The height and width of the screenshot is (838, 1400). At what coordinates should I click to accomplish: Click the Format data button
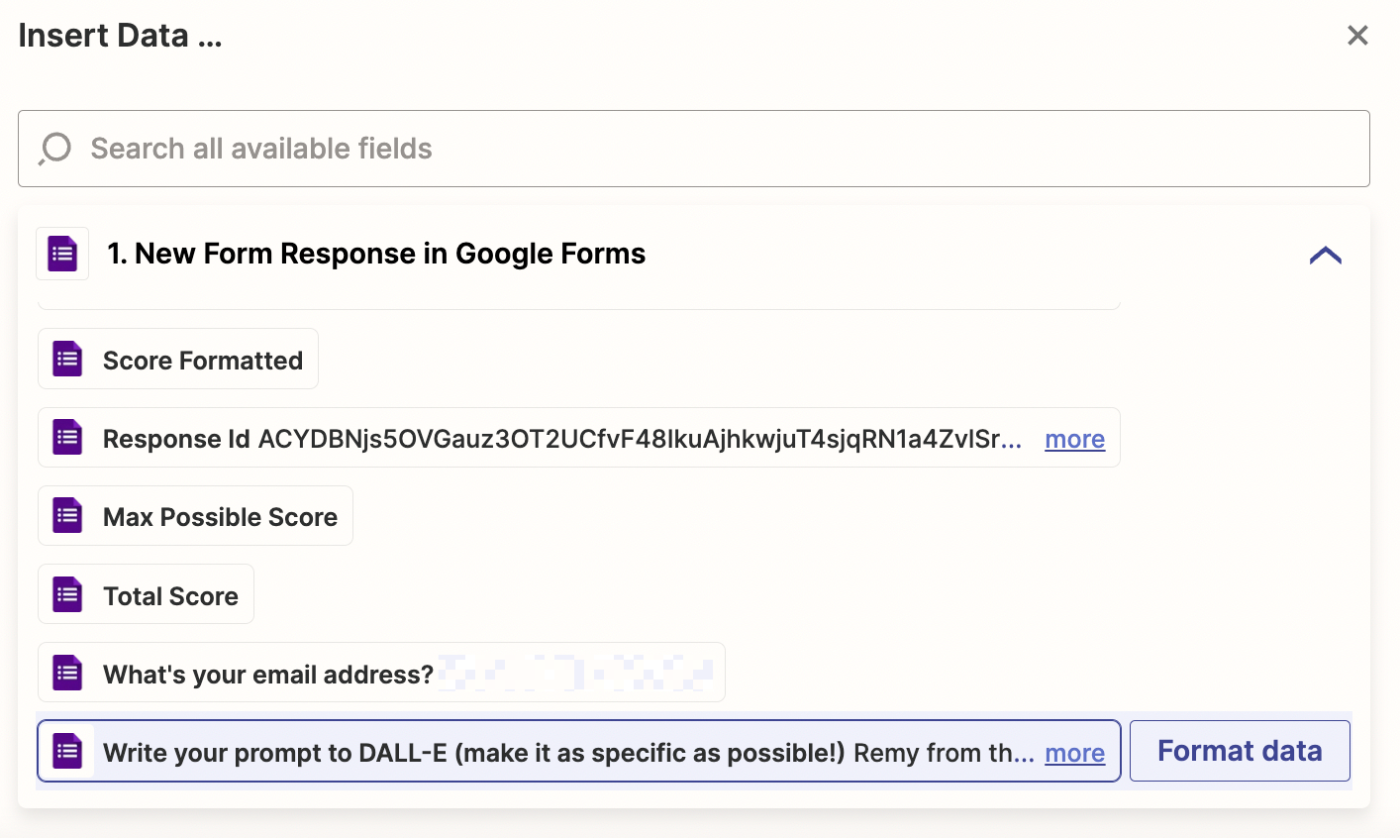coord(1239,751)
